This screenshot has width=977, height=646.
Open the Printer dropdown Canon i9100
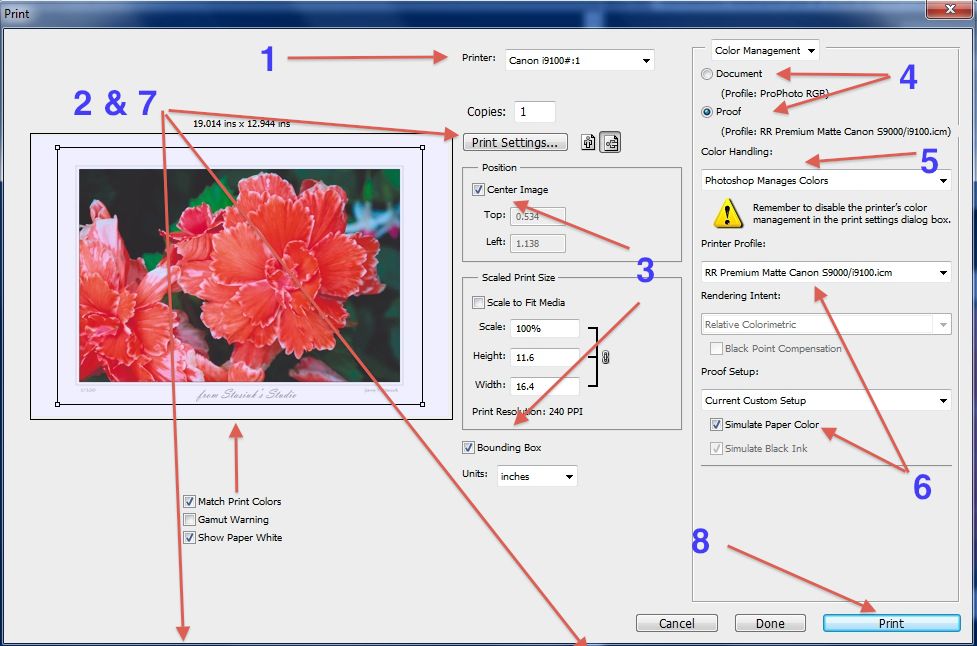pyautogui.click(x=579, y=60)
